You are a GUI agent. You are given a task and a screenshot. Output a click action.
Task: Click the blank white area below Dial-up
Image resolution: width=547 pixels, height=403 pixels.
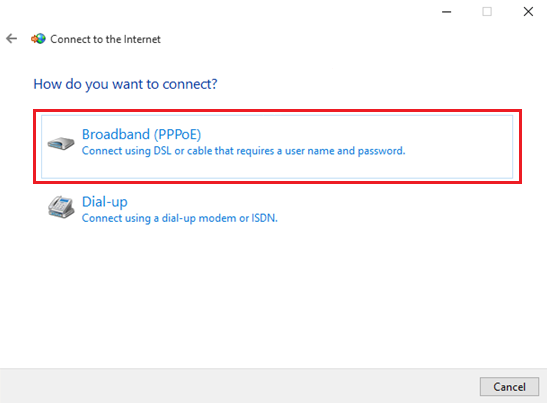pos(274,297)
